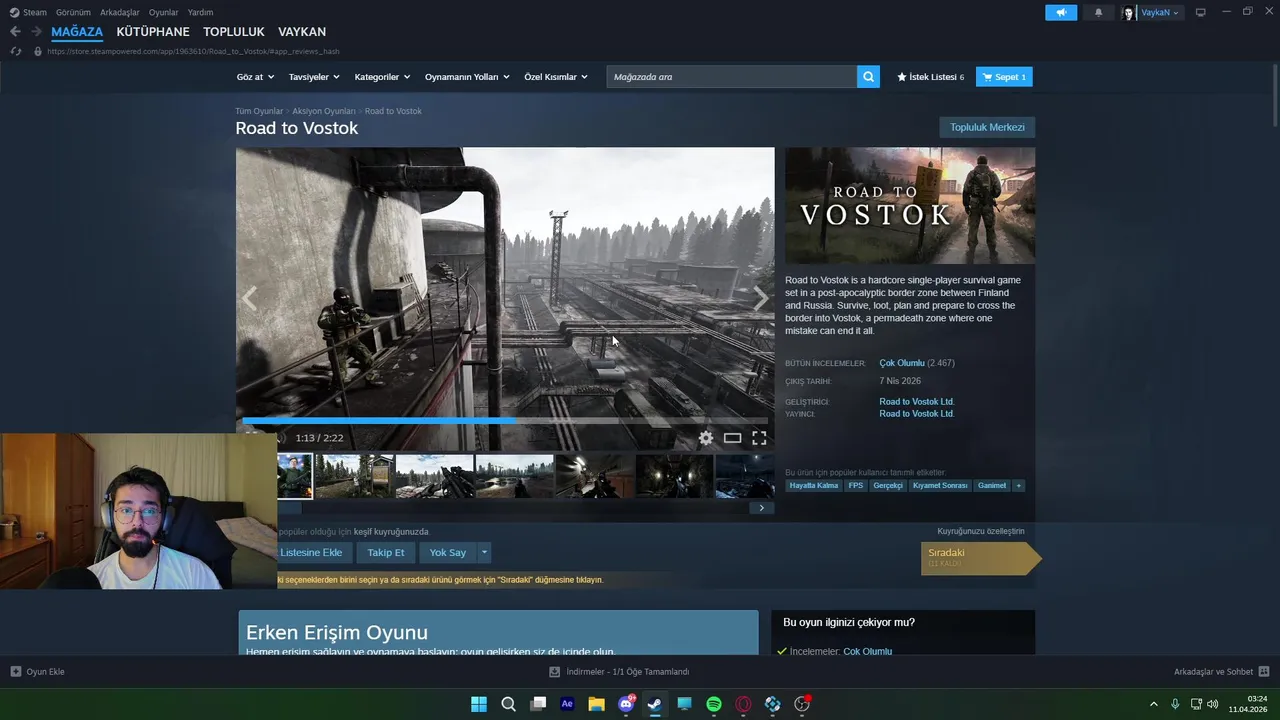Select the information board screenshot thumbnail
The width and height of the screenshot is (1280, 720).
point(354,476)
